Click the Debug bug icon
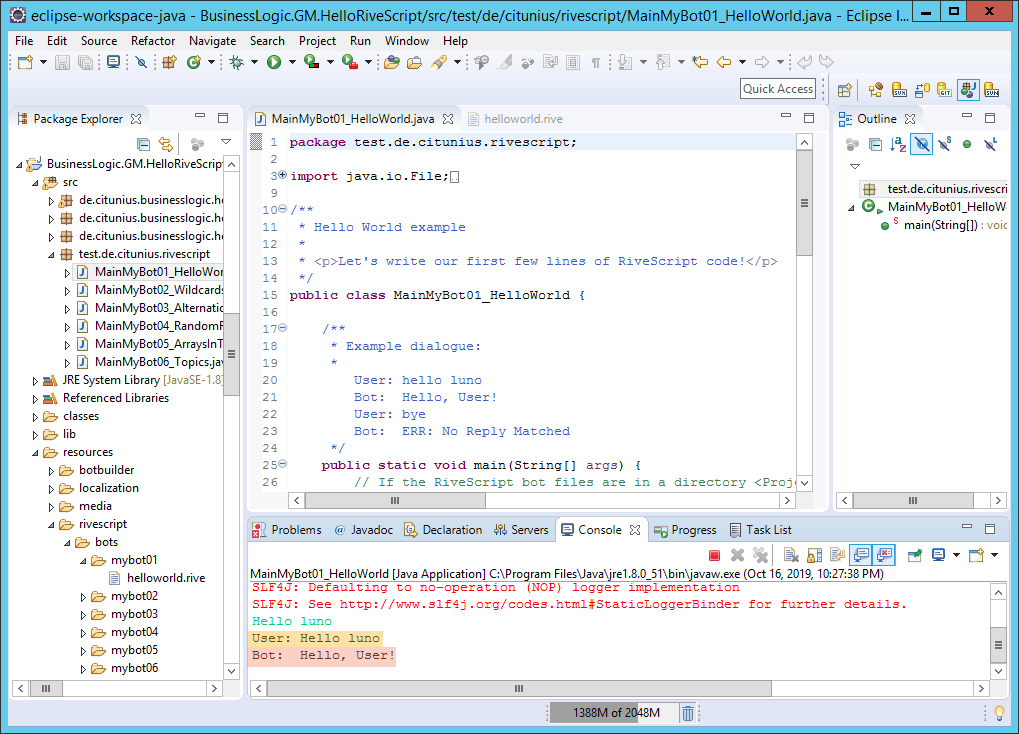Image resolution: width=1019 pixels, height=734 pixels. (x=237, y=62)
